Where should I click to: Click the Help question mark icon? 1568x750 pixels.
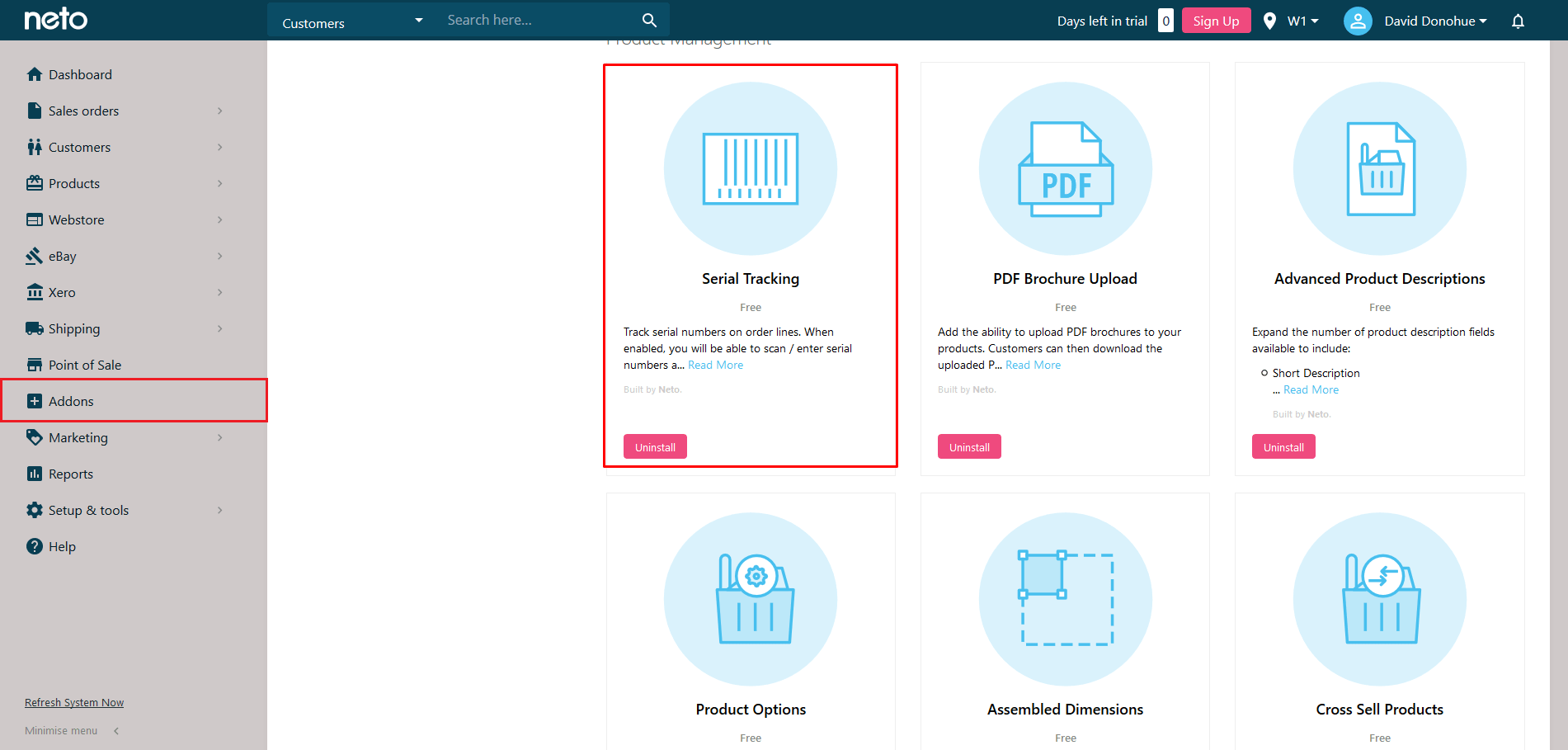click(x=34, y=546)
